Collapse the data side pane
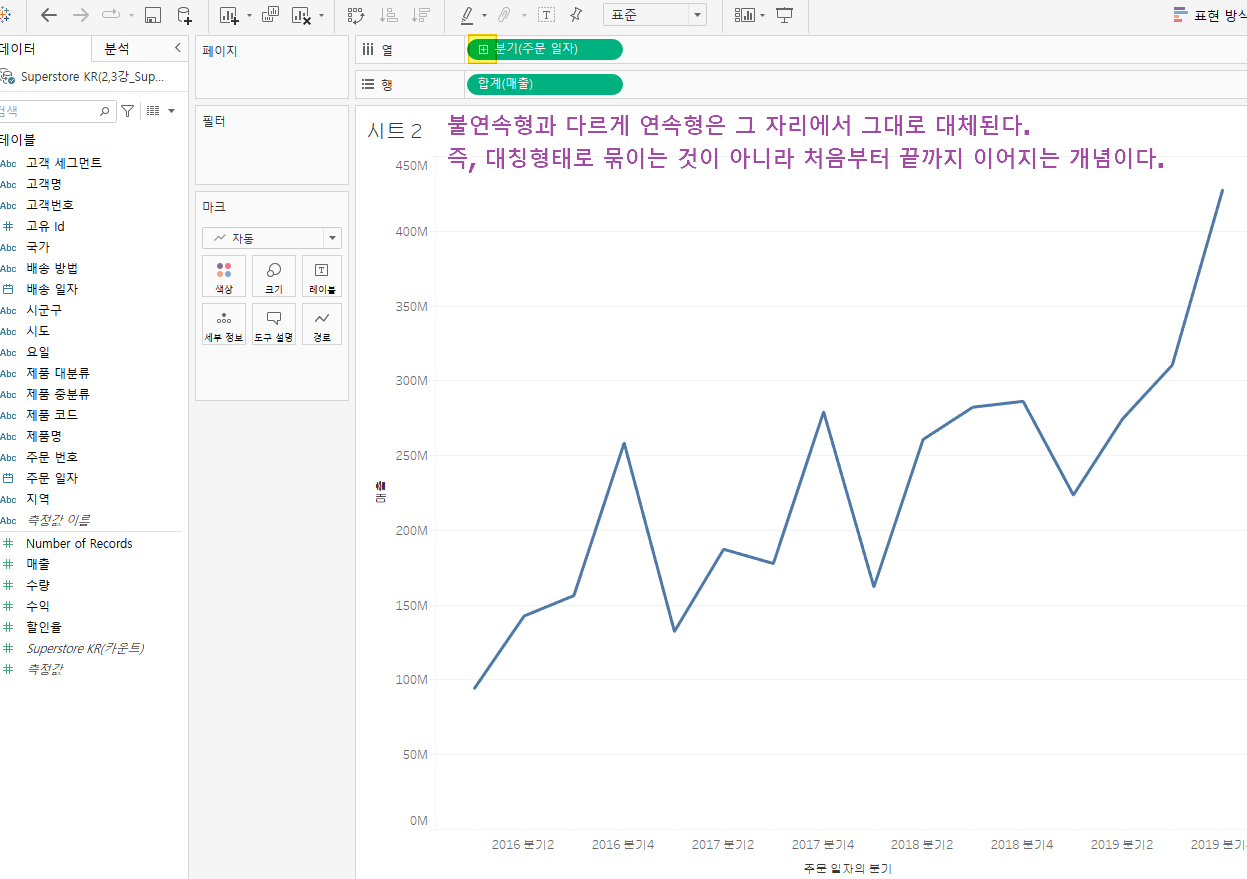 tap(178, 47)
